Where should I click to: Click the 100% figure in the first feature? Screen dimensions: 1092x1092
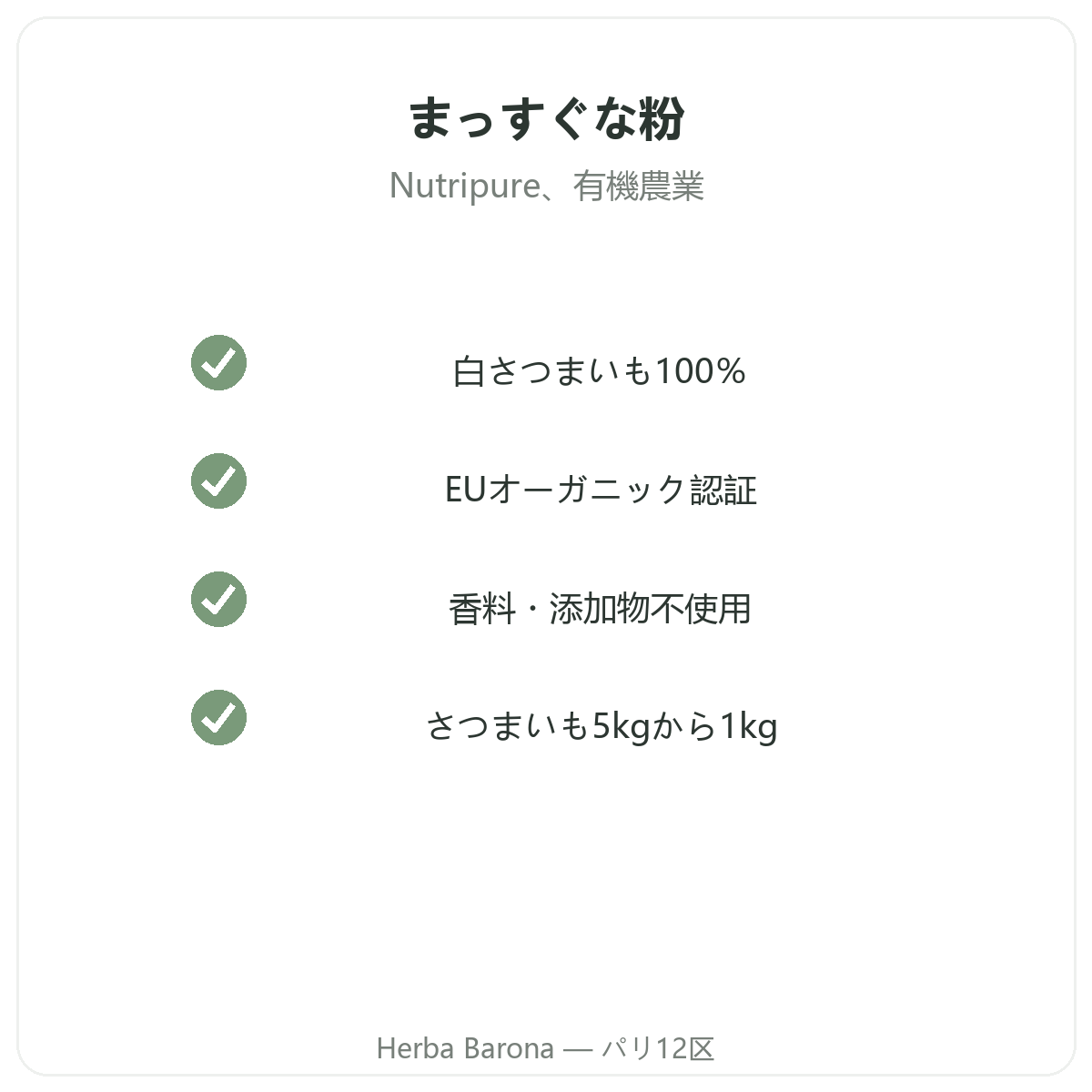[701, 371]
